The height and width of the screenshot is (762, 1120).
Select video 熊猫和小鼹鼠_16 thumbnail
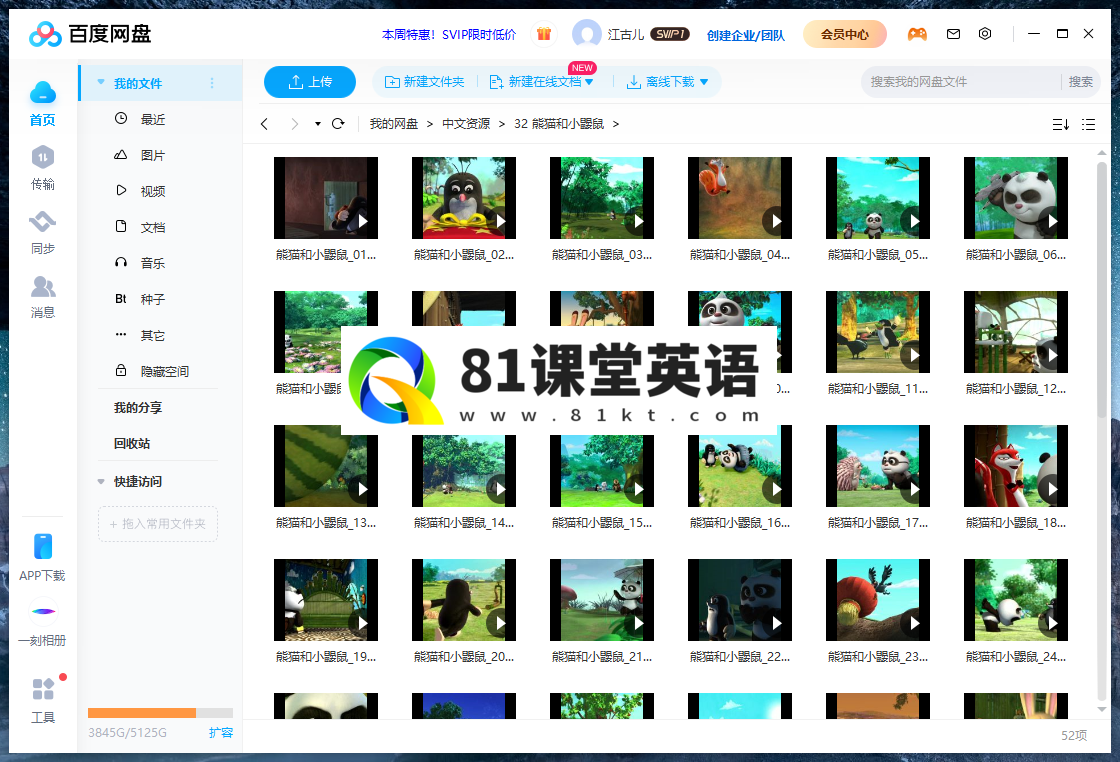click(740, 466)
